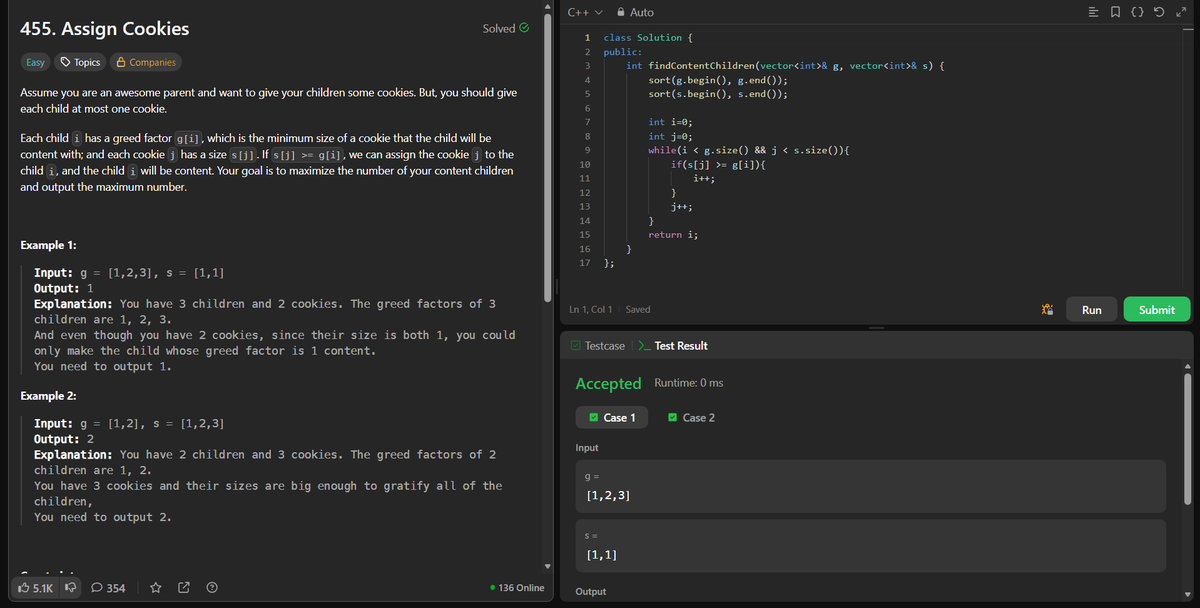Click the Ln 1, Col 1 status text
1200x608 pixels.
(593, 310)
